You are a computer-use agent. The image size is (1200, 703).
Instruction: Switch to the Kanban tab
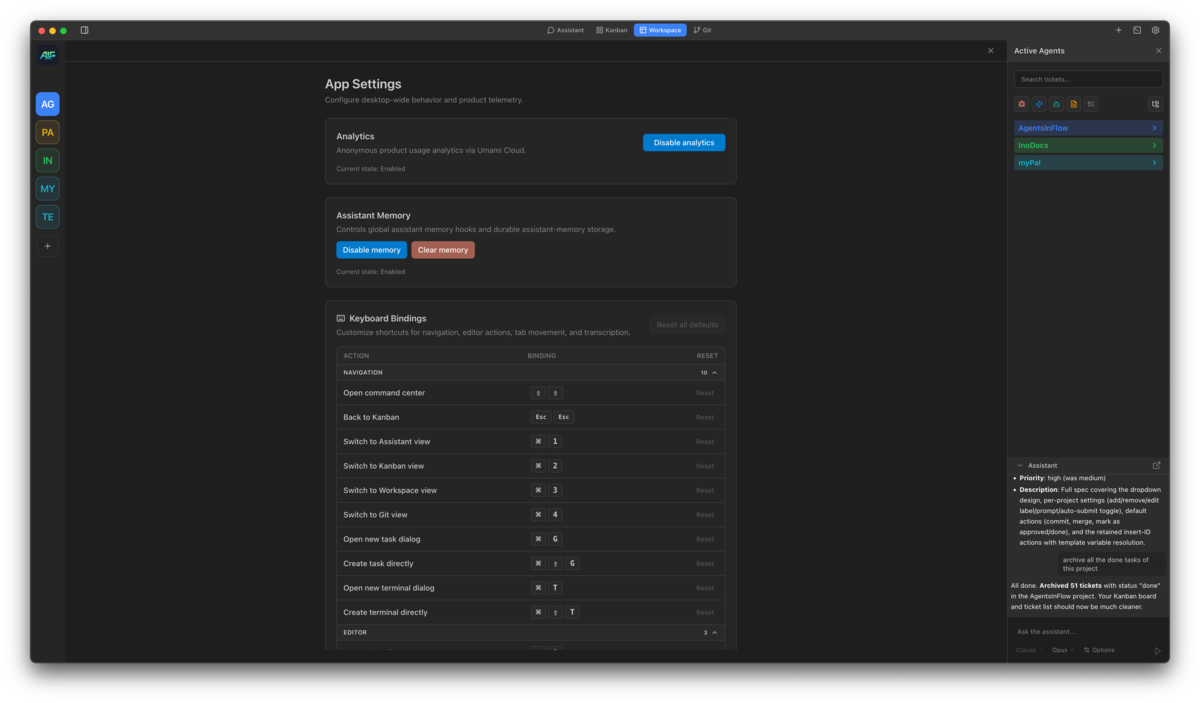tap(611, 30)
